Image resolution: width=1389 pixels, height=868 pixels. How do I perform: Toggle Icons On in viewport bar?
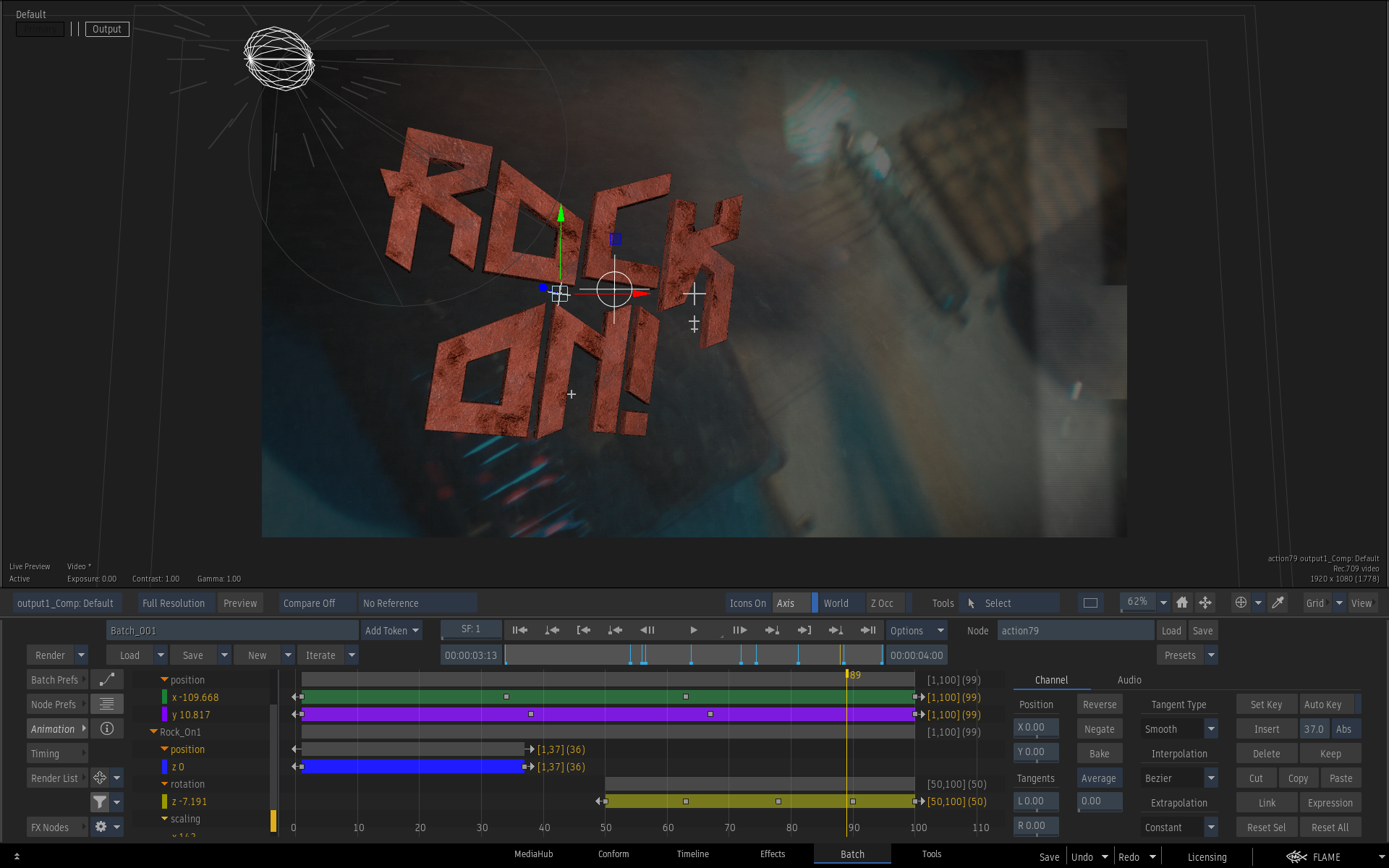[747, 603]
